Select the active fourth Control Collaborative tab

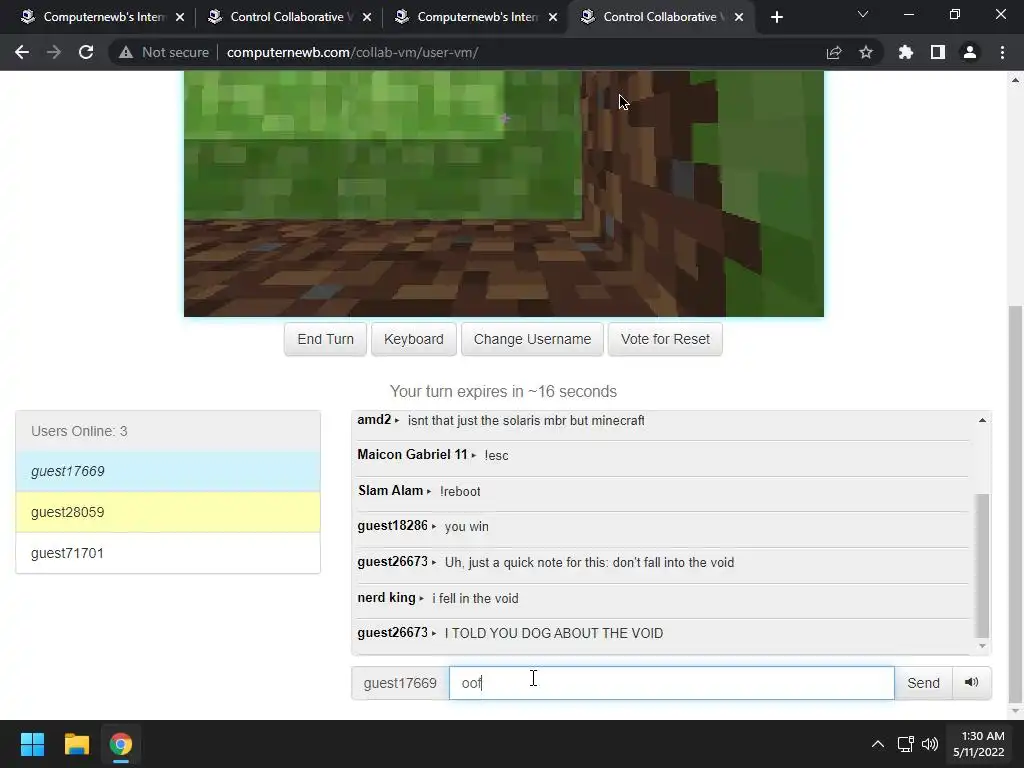click(x=660, y=17)
